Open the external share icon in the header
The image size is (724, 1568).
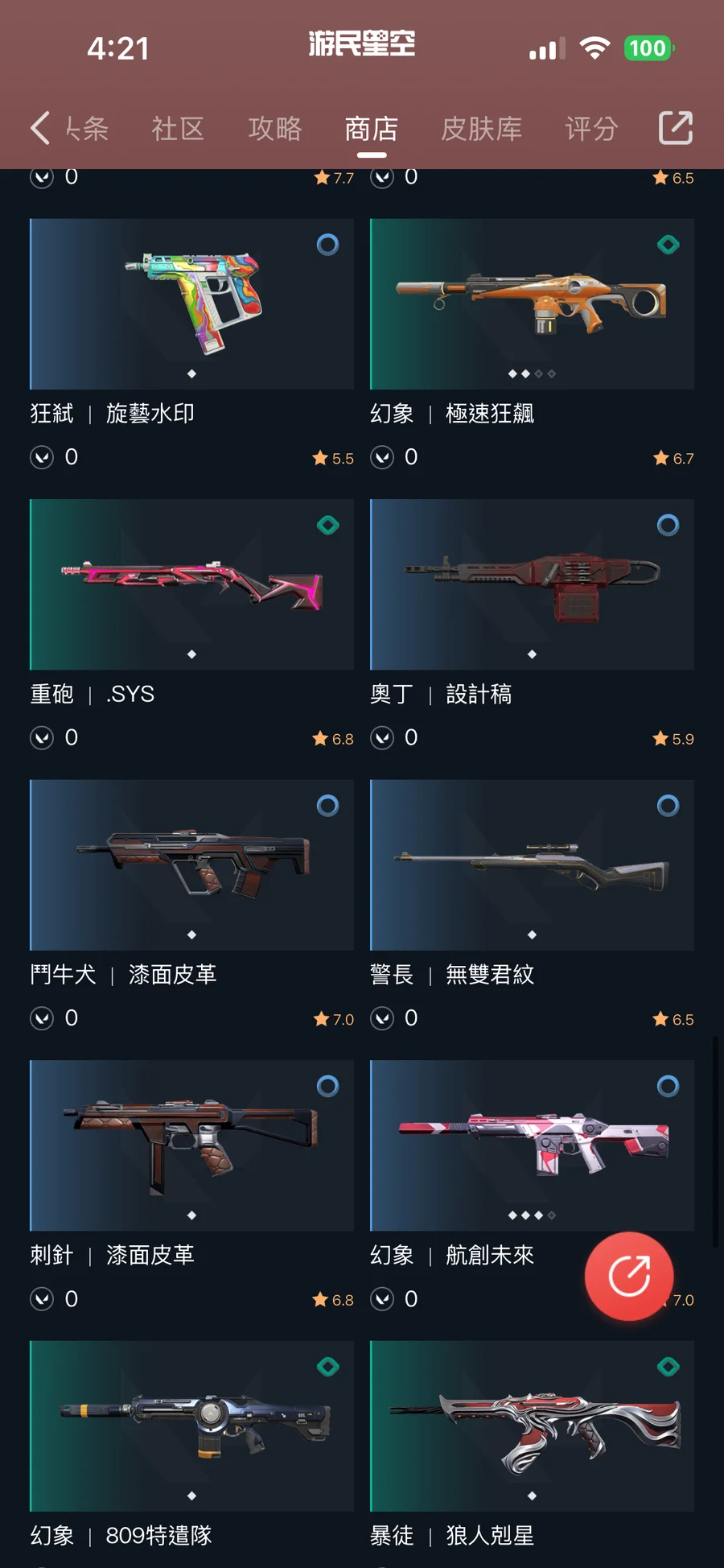click(676, 127)
